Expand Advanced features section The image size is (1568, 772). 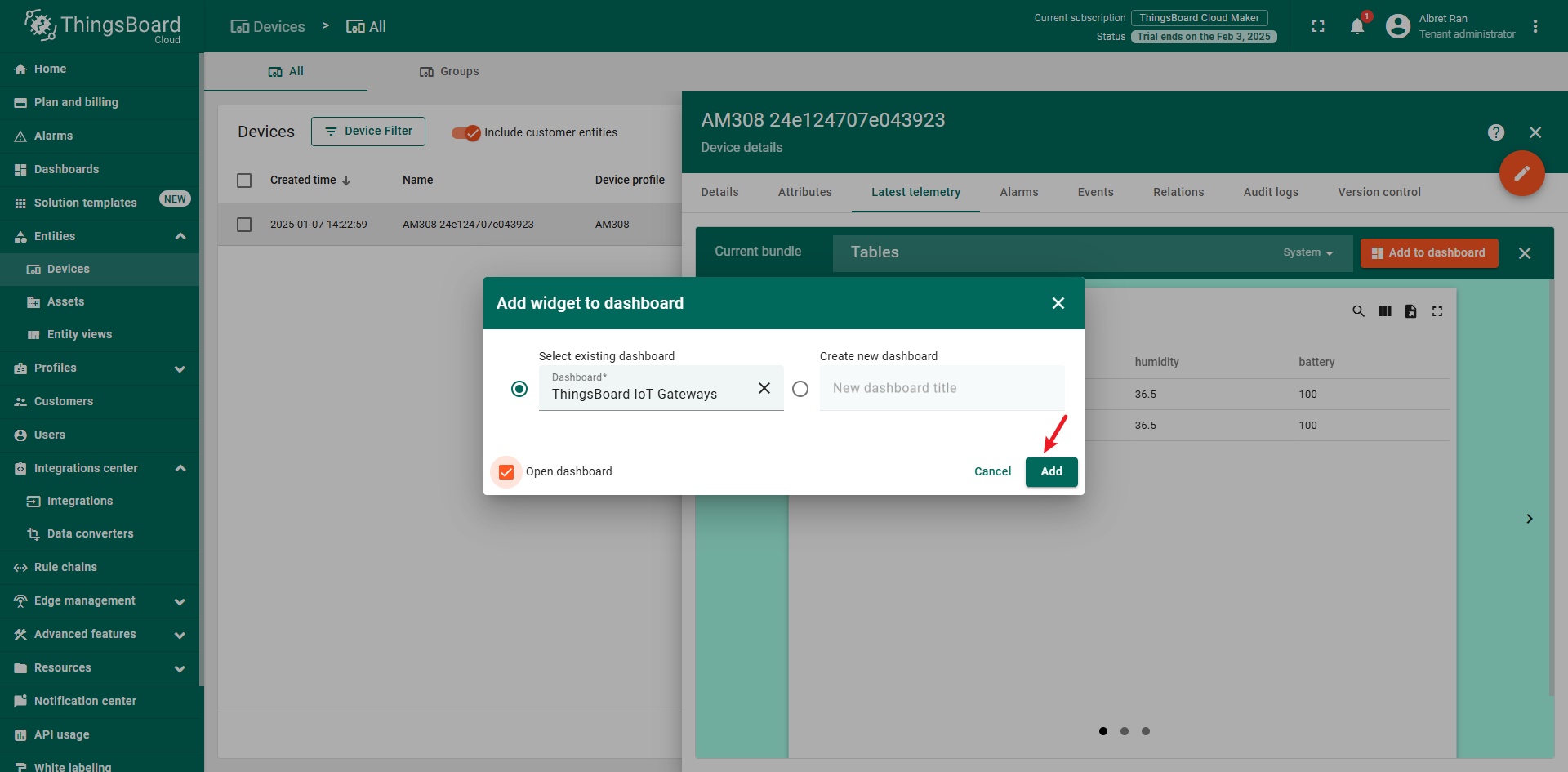coord(180,635)
